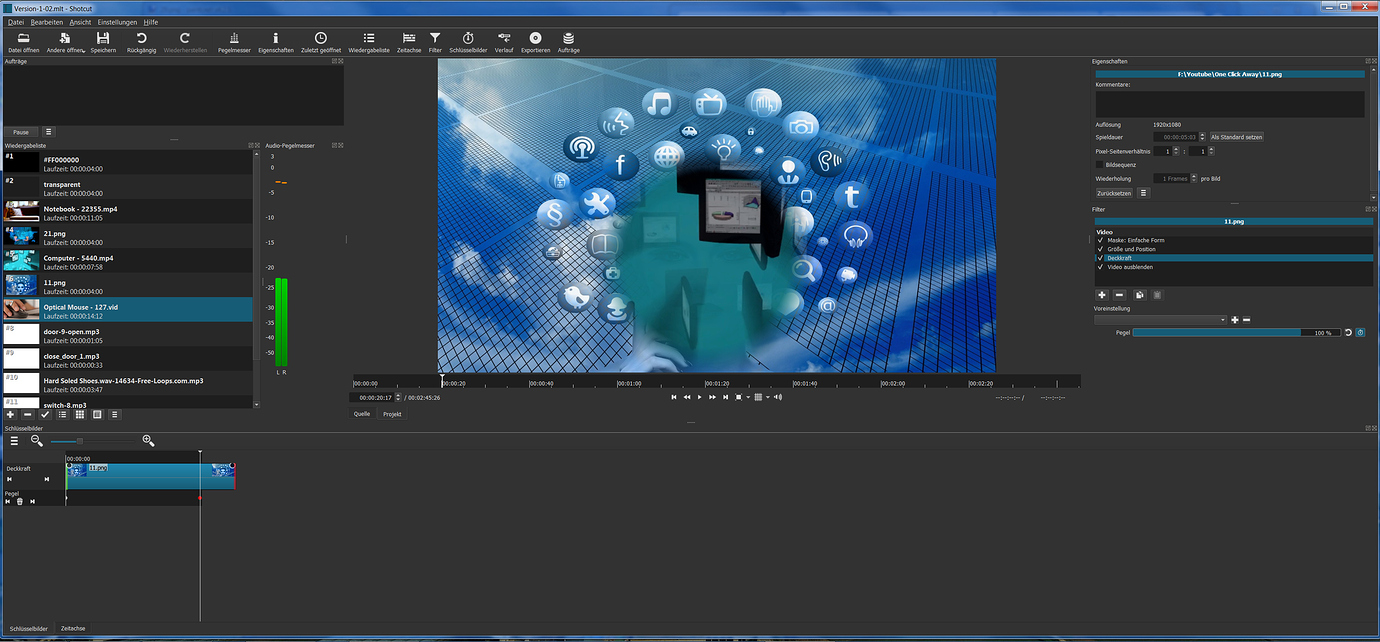Click the Exportieren toolbar icon
Image resolution: width=1380 pixels, height=642 pixels.
pyautogui.click(x=536, y=42)
